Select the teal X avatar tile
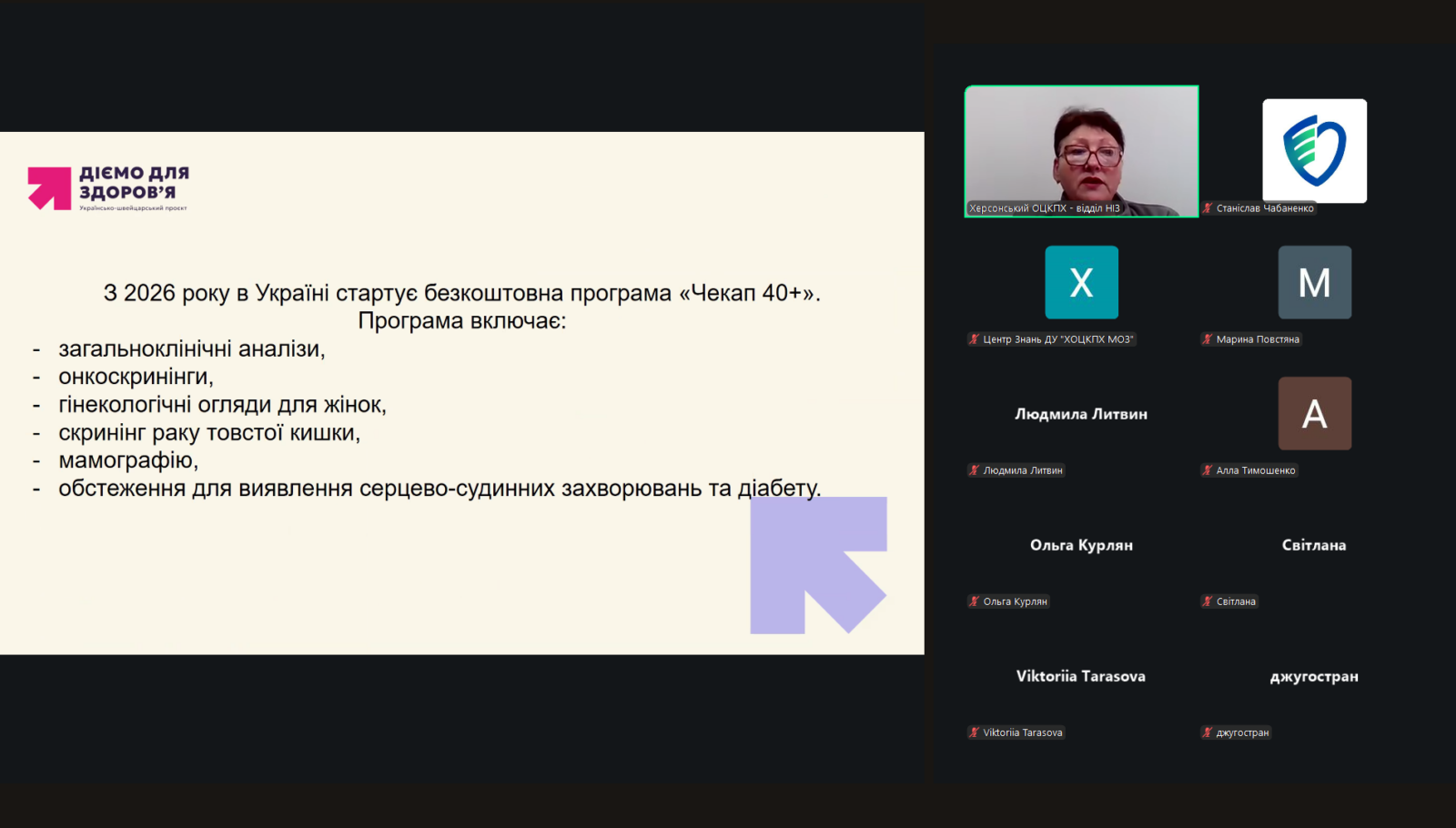This screenshot has width=1456, height=828. [x=1081, y=282]
